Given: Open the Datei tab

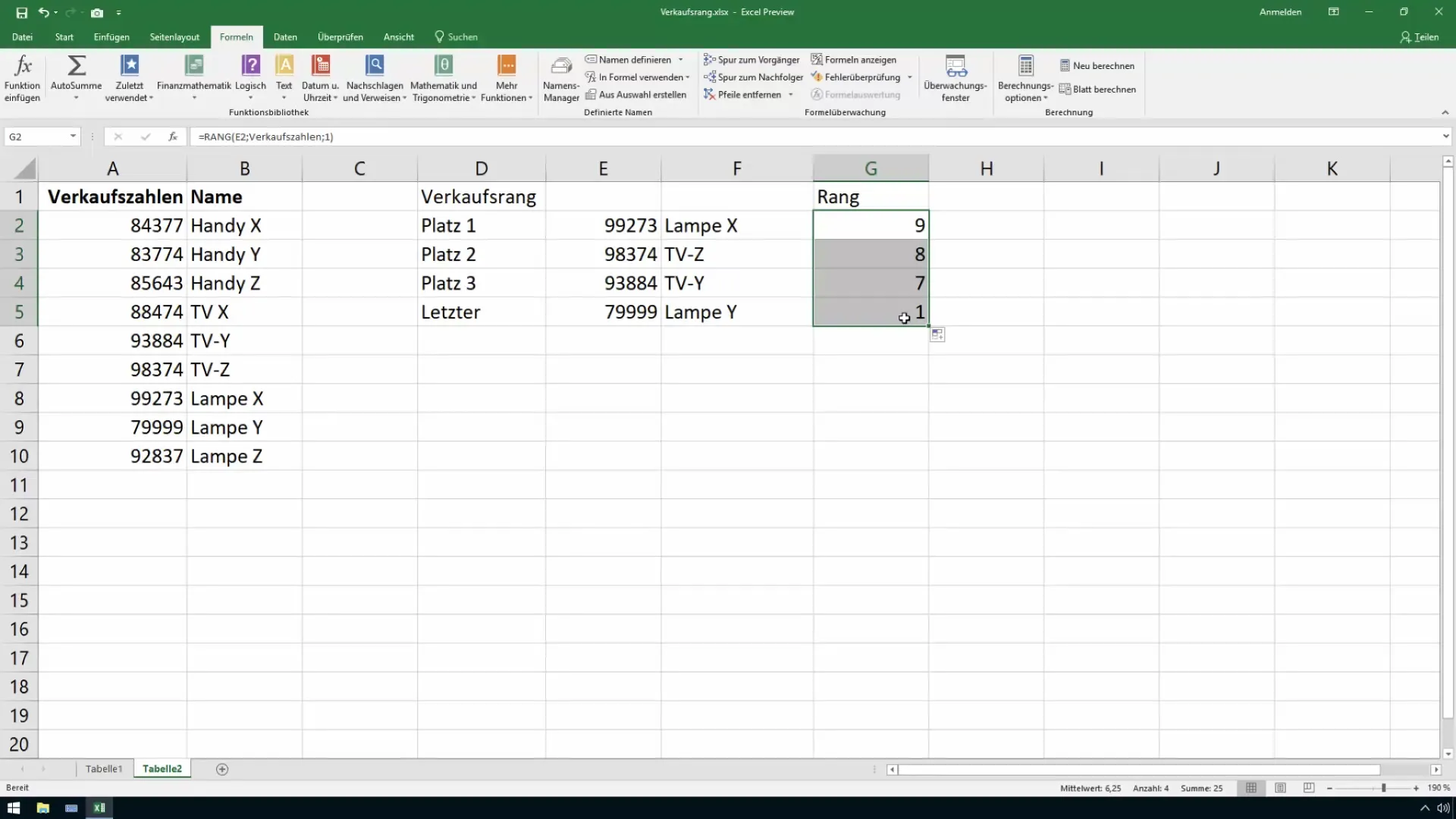Looking at the screenshot, I should pyautogui.click(x=22, y=37).
